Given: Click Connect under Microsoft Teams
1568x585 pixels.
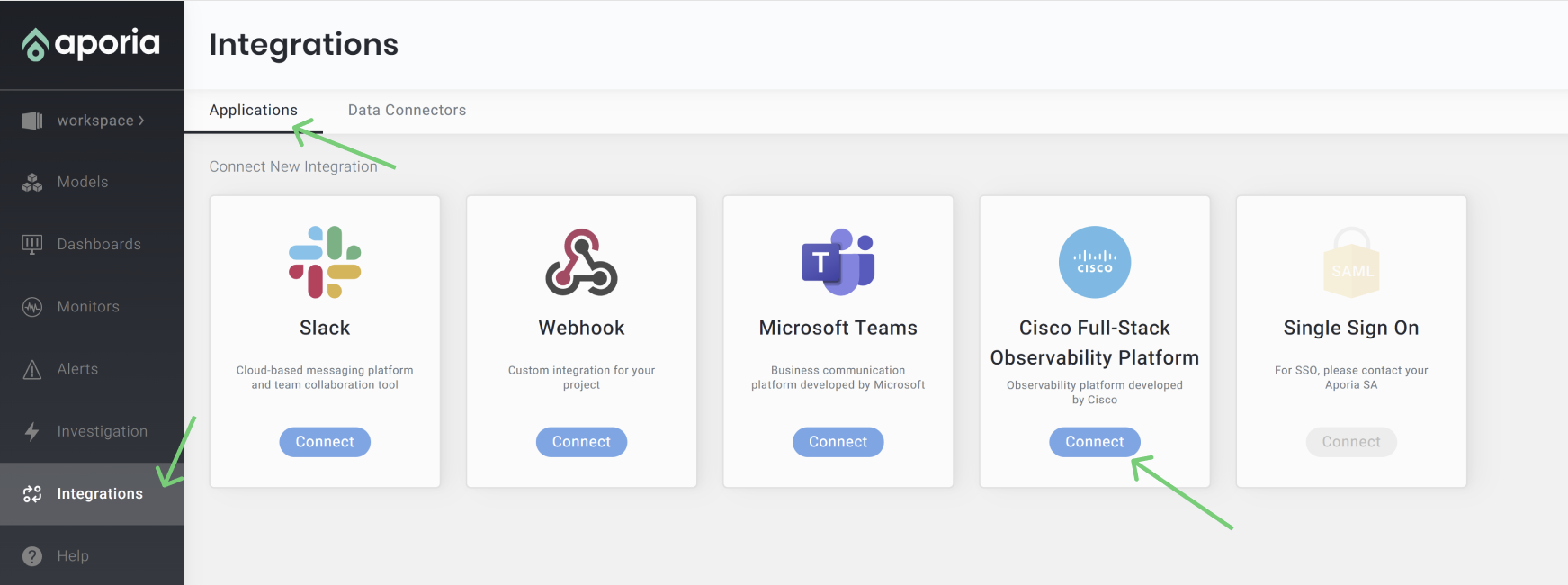Looking at the screenshot, I should pyautogui.click(x=838, y=442).
